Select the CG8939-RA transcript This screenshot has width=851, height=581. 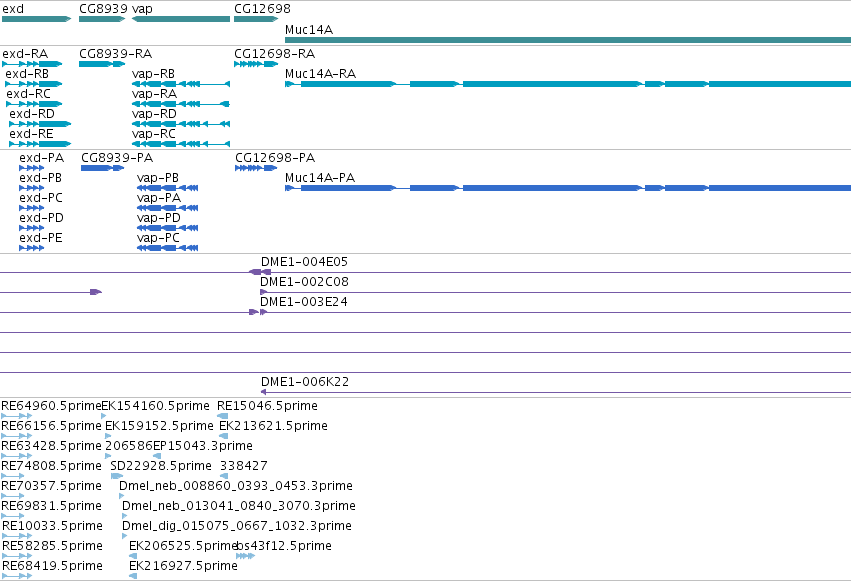102,64
